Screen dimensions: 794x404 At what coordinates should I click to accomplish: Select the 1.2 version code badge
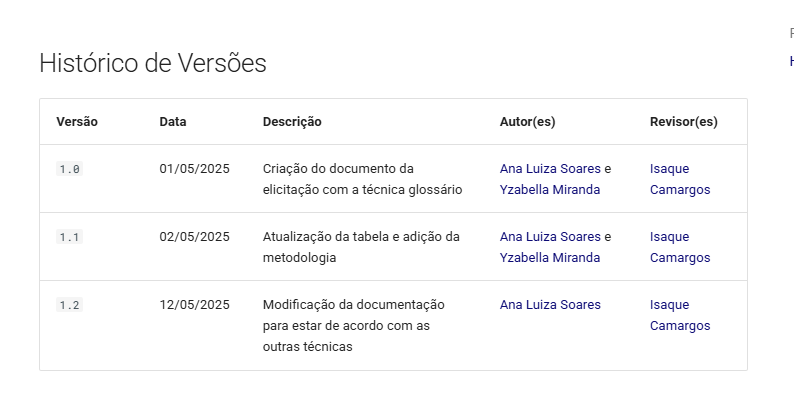(x=69, y=305)
